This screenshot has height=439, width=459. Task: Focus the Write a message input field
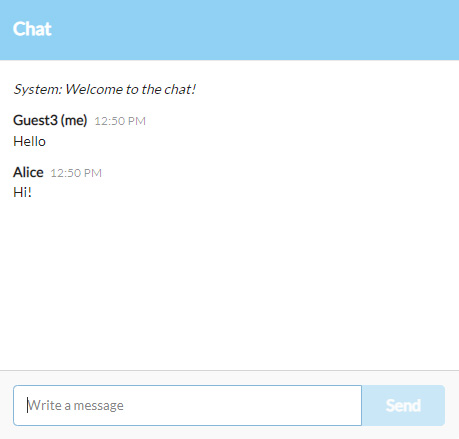pyautogui.click(x=187, y=406)
